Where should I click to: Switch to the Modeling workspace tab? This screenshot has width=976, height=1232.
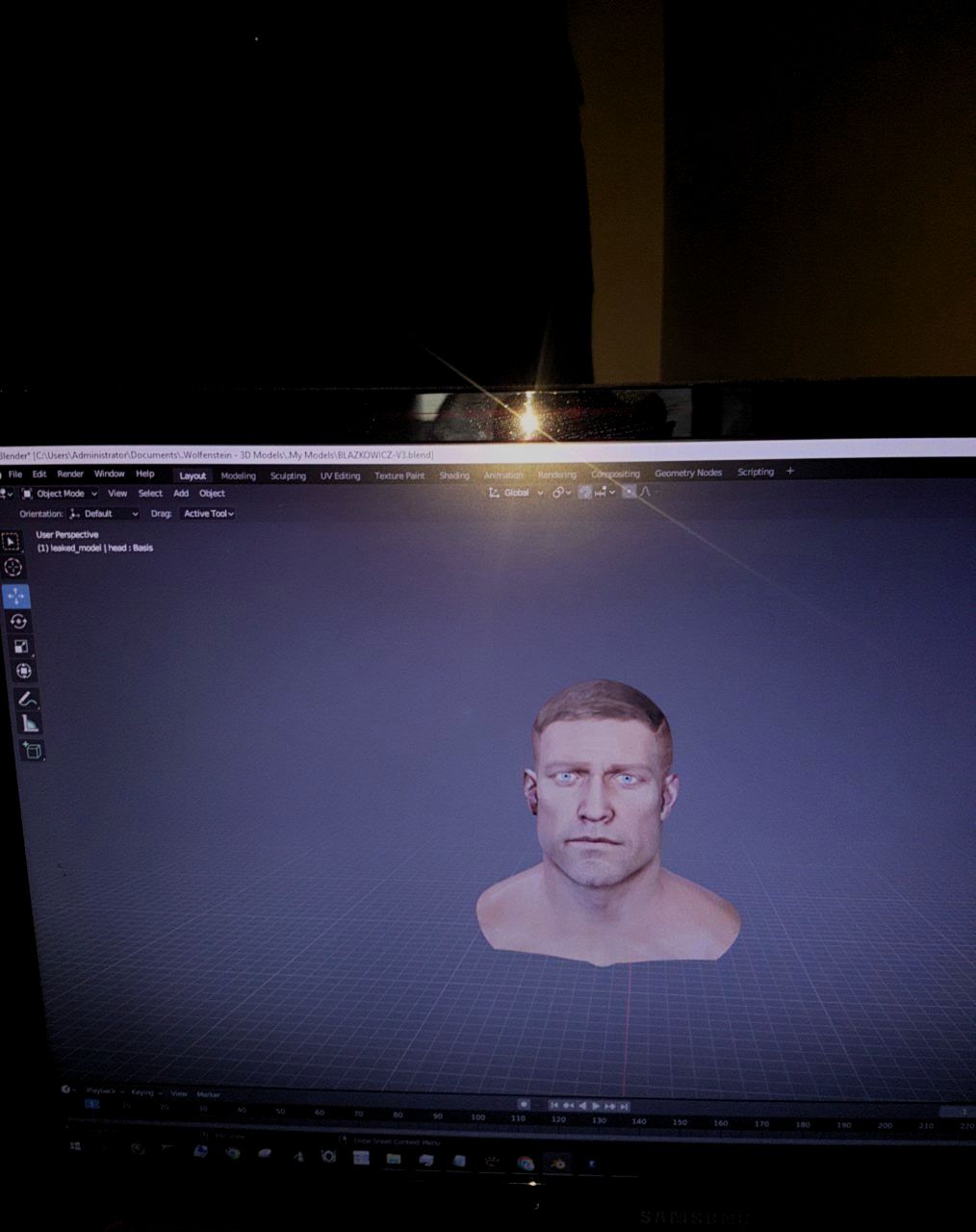click(x=239, y=475)
